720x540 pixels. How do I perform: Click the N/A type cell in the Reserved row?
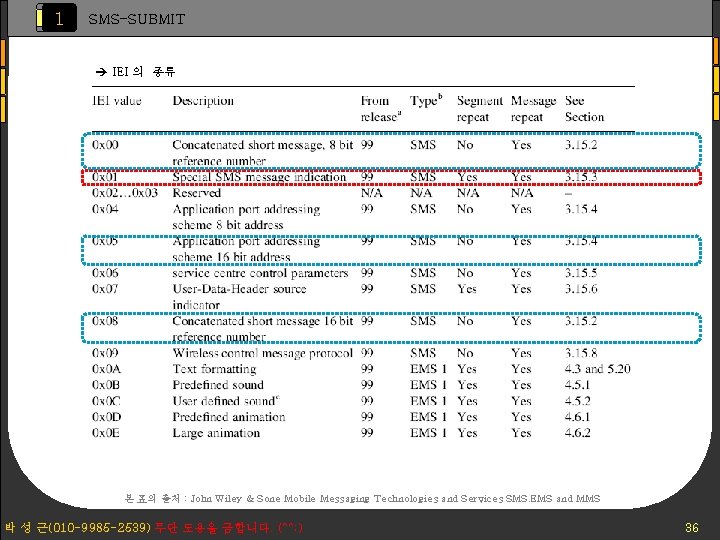tap(421, 193)
